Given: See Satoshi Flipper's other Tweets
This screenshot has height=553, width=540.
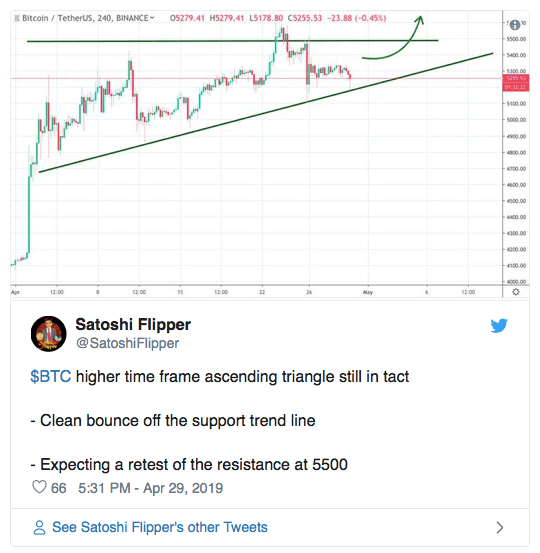Looking at the screenshot, I should (x=160, y=527).
